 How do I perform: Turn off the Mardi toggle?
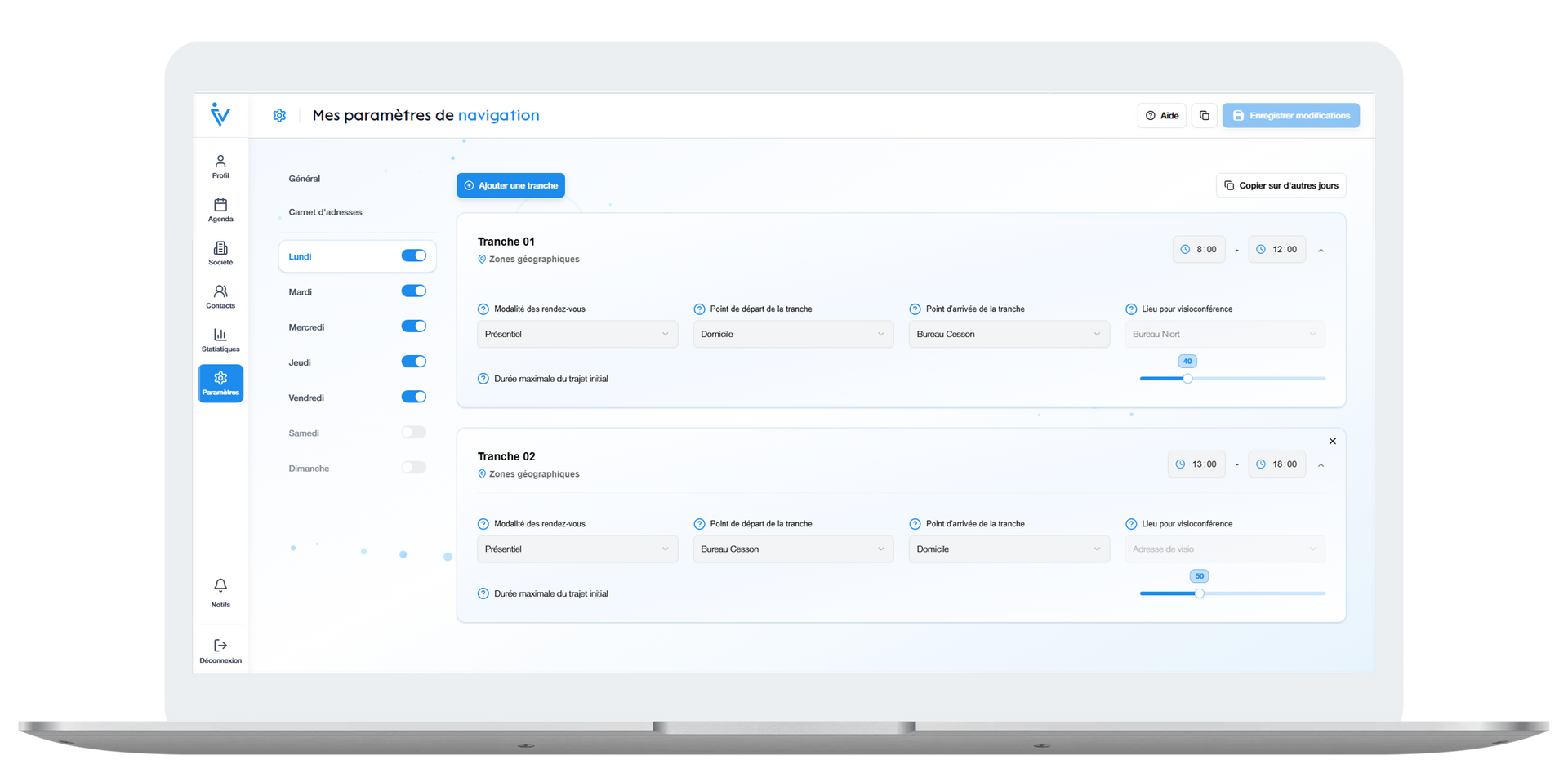pyautogui.click(x=414, y=291)
